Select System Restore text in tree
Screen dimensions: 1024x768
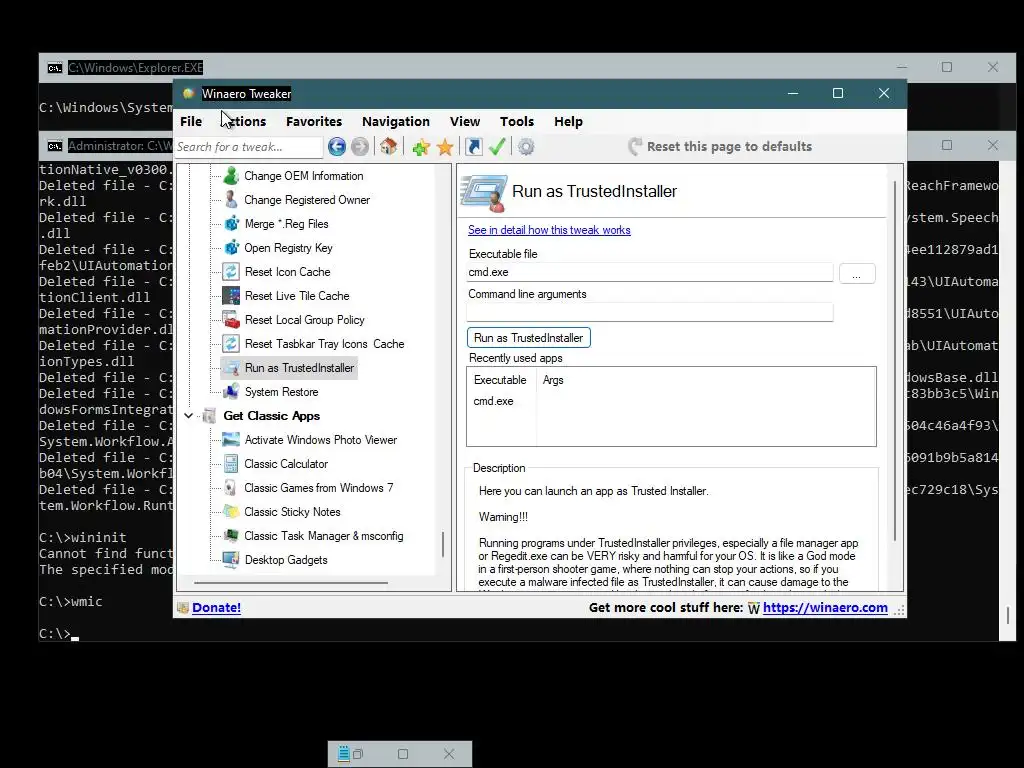[281, 392]
